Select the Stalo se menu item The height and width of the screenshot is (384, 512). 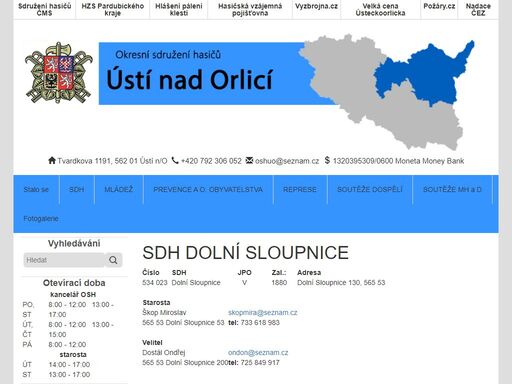pyautogui.click(x=36, y=189)
